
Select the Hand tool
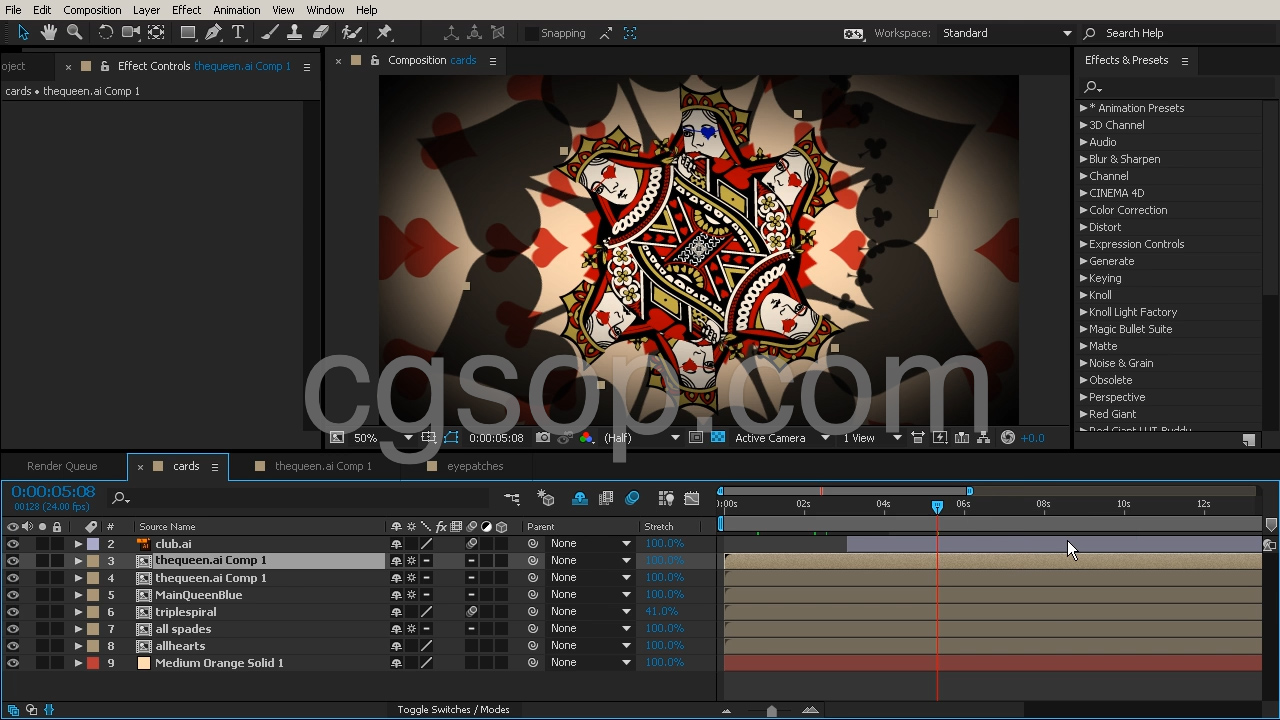click(49, 33)
